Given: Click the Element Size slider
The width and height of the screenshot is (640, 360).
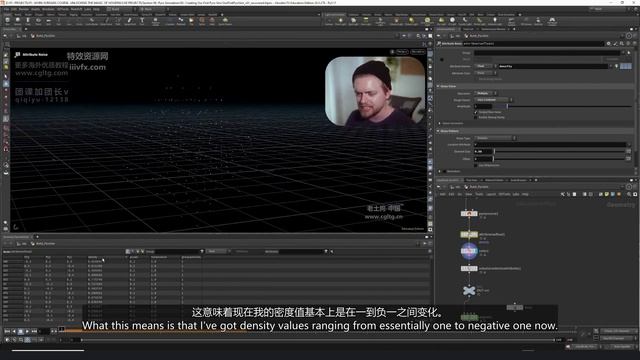Looking at the screenshot, I should [559, 151].
